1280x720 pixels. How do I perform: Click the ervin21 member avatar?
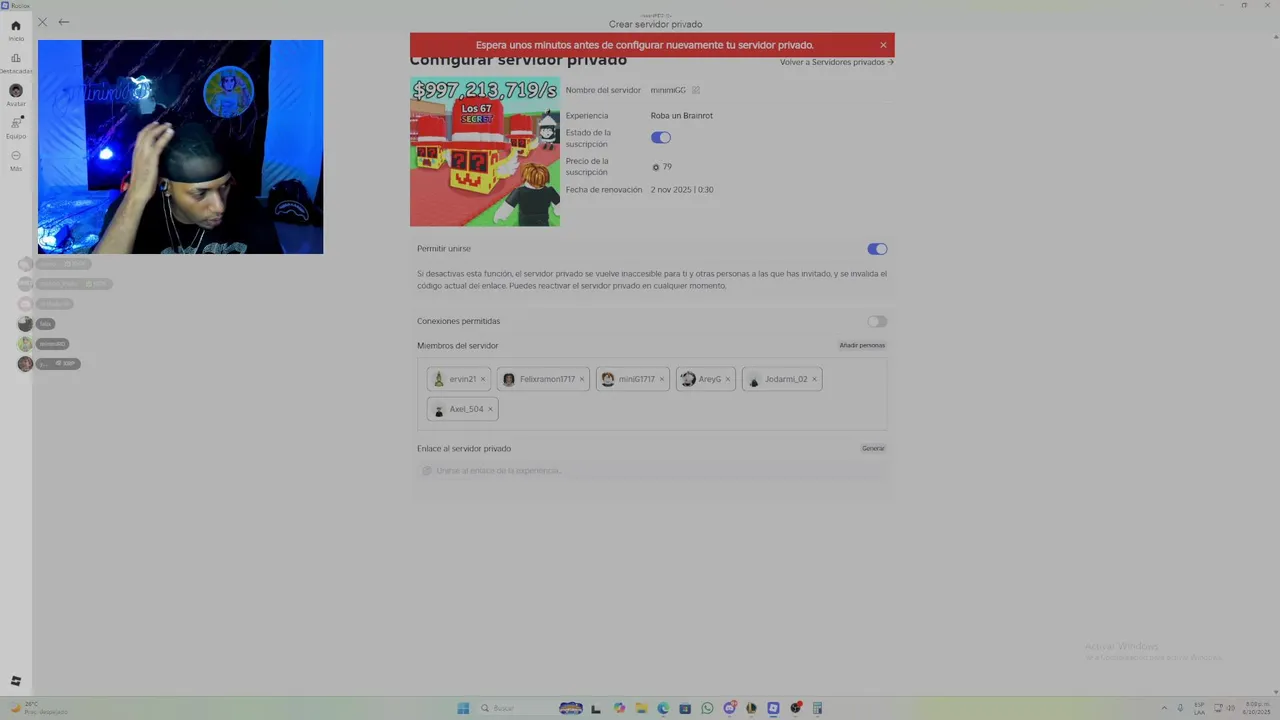coord(438,379)
